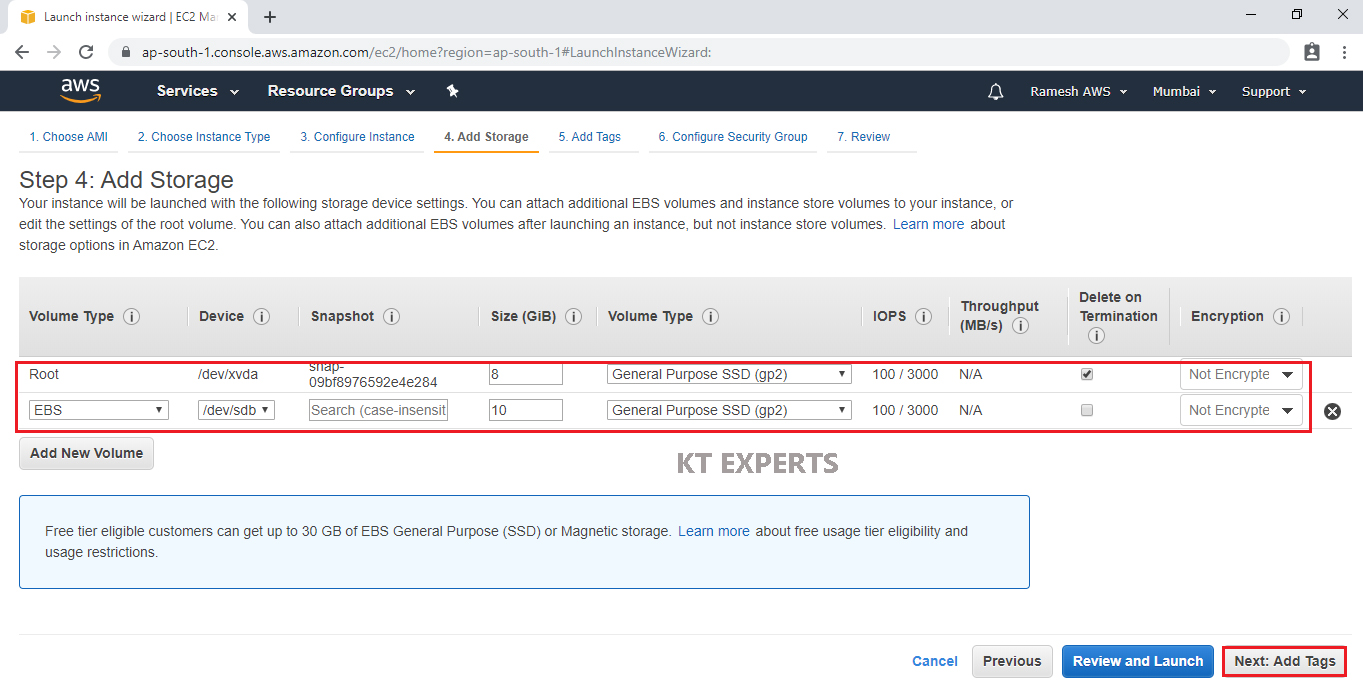Click the snapshot ID snap-09bf8976592e4e284
Screen dimensions: 1363x692
pos(373,375)
